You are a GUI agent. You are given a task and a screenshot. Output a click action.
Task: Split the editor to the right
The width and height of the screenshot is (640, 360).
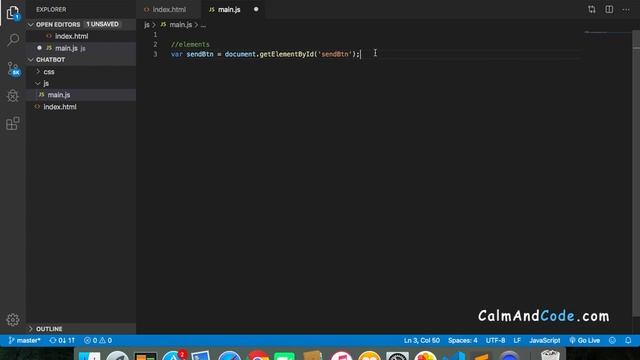(x=609, y=9)
